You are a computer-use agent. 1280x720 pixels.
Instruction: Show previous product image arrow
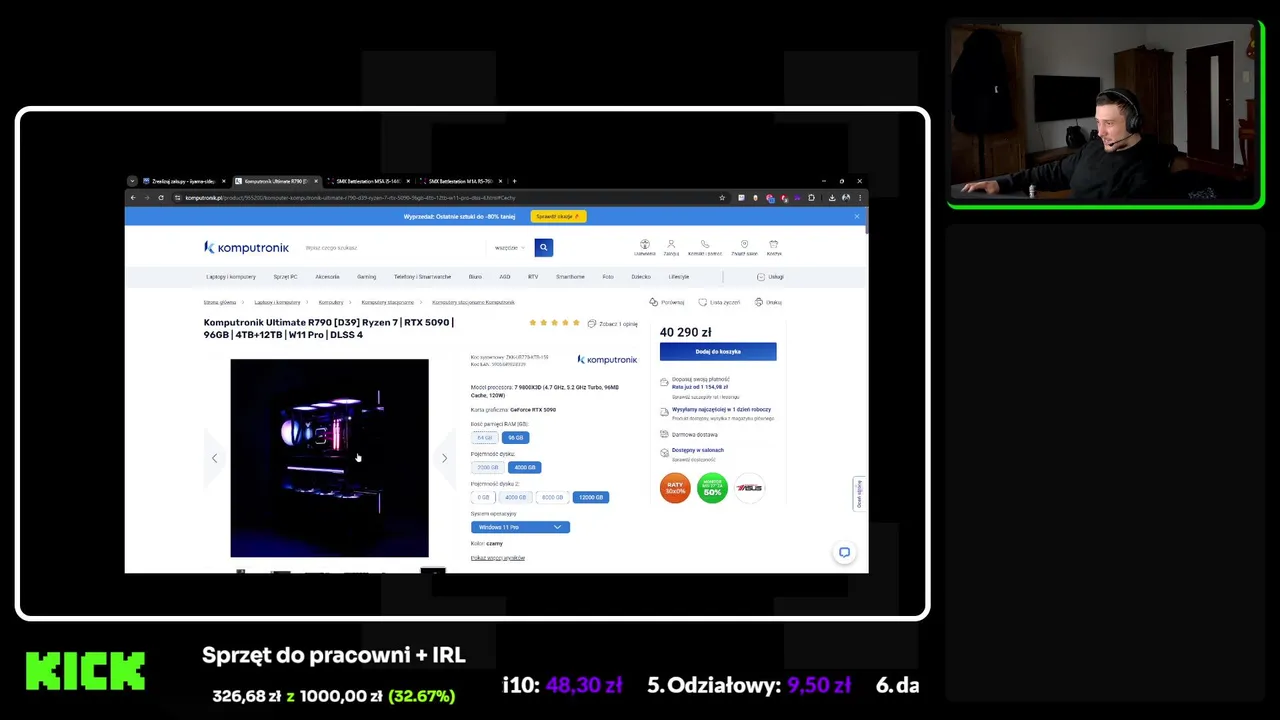[x=214, y=458]
